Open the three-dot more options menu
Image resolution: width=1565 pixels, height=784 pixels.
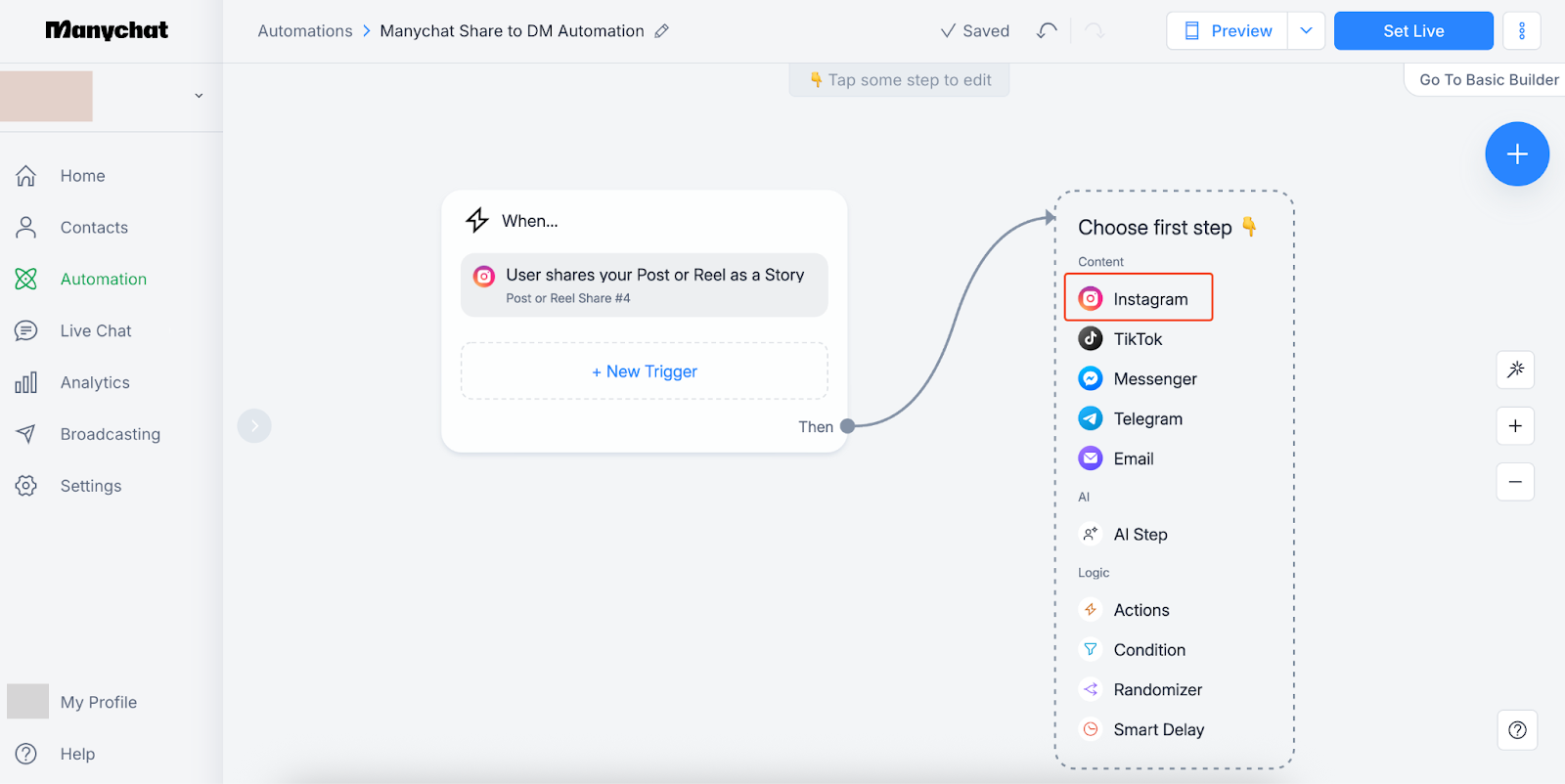1521,31
